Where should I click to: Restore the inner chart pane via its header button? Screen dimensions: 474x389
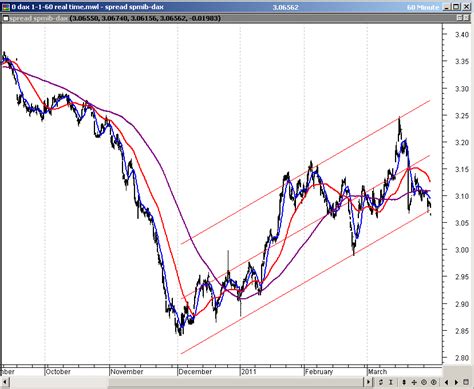tap(459, 18)
